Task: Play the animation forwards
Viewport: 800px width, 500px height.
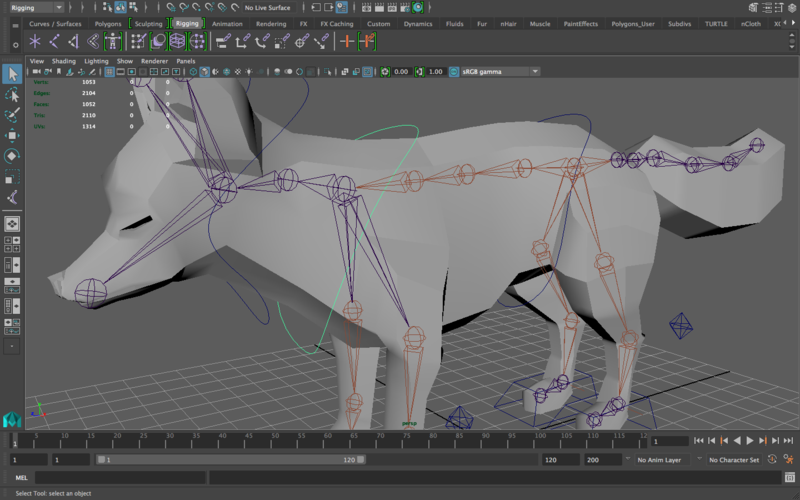Action: pyautogui.click(x=749, y=441)
